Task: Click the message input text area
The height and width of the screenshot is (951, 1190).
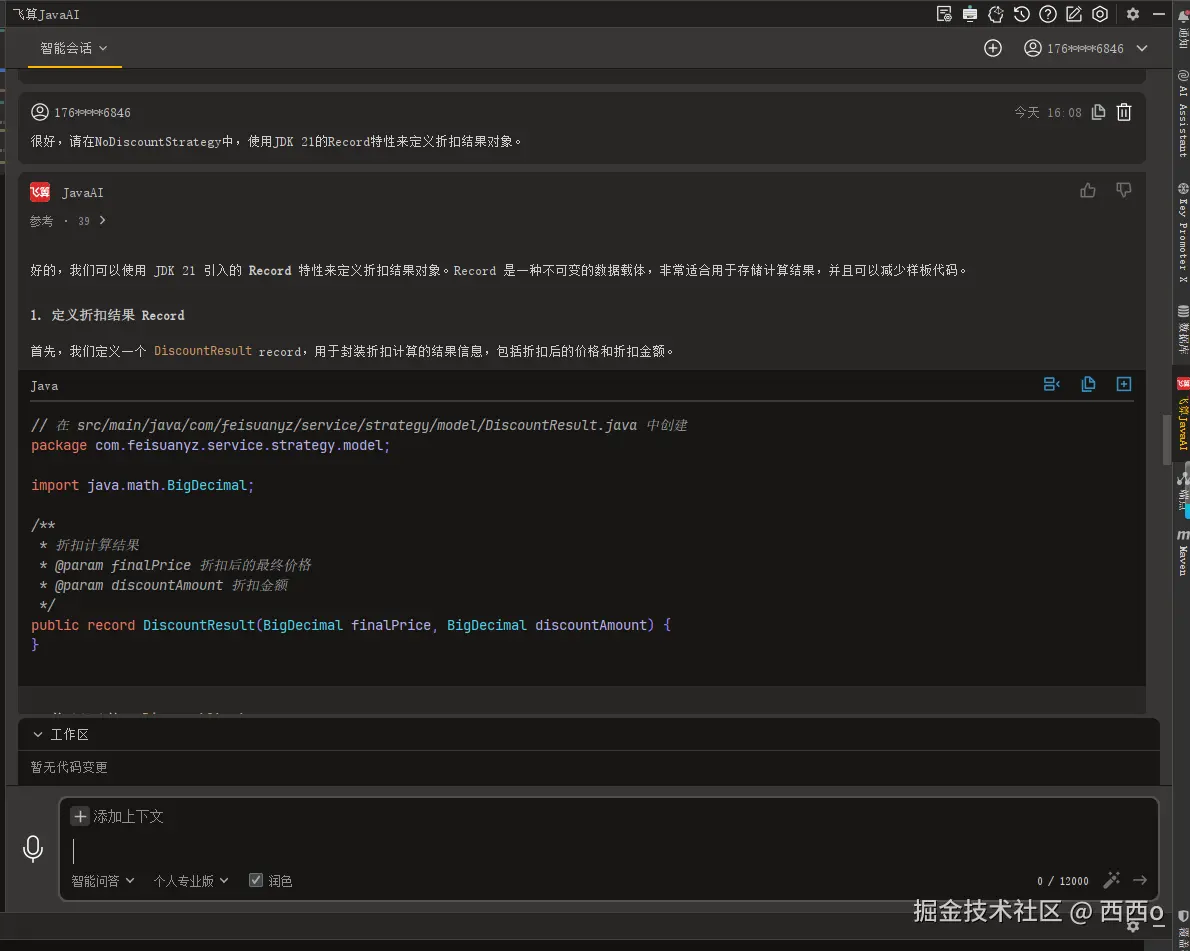Action: pyautogui.click(x=607, y=851)
